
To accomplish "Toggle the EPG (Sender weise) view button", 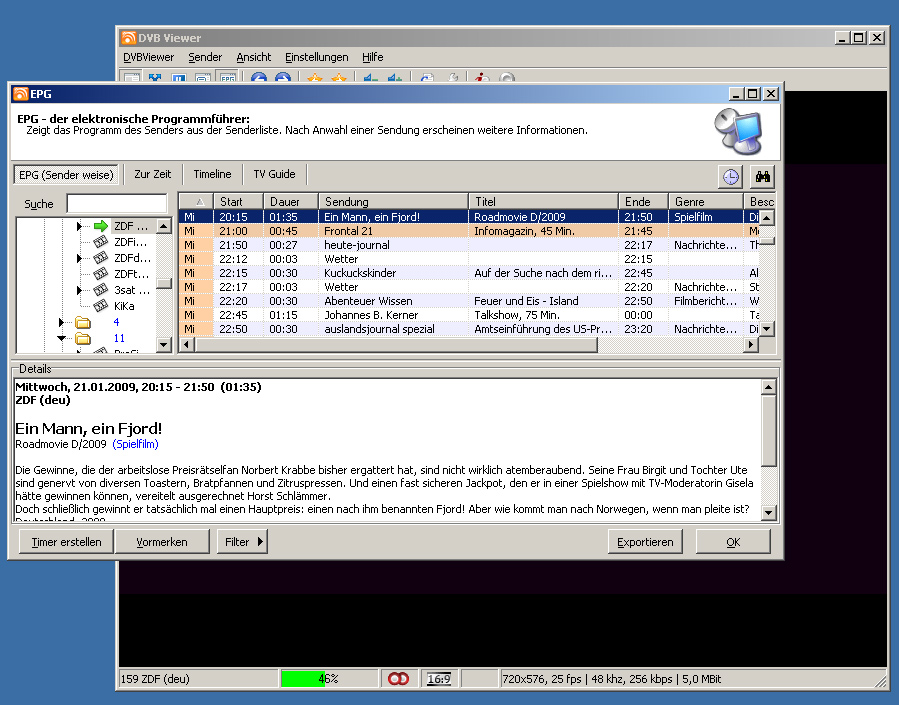I will pyautogui.click(x=66, y=174).
